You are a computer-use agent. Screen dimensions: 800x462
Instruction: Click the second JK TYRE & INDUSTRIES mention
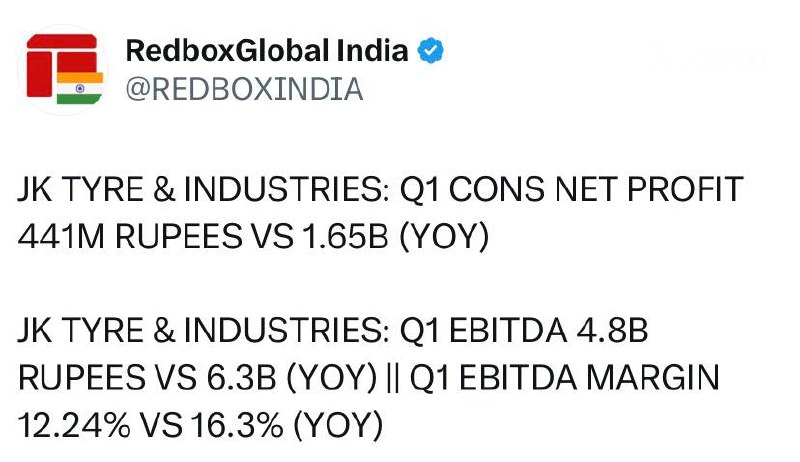pos(203,330)
